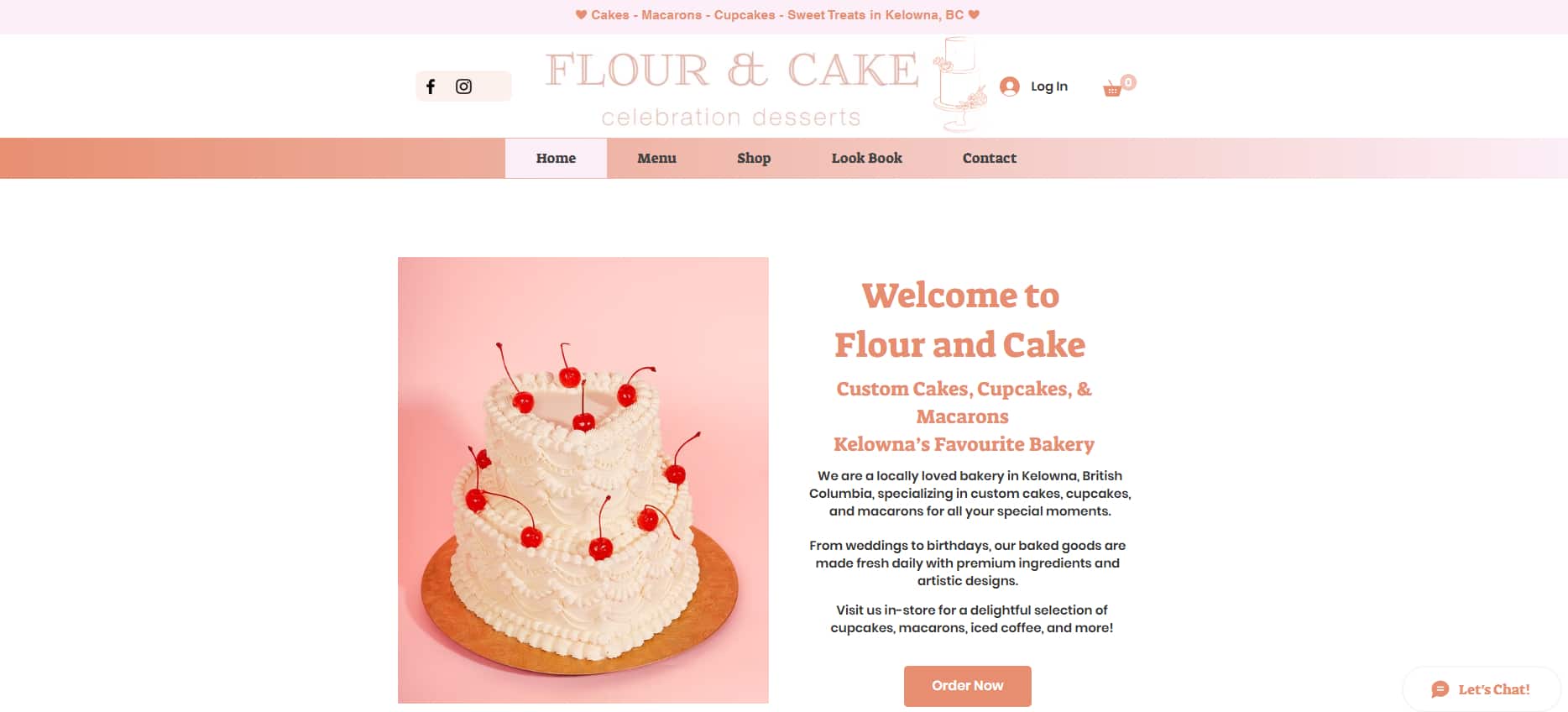Open the Instagram profile icon
The width and height of the screenshot is (1568, 712).
(463, 86)
